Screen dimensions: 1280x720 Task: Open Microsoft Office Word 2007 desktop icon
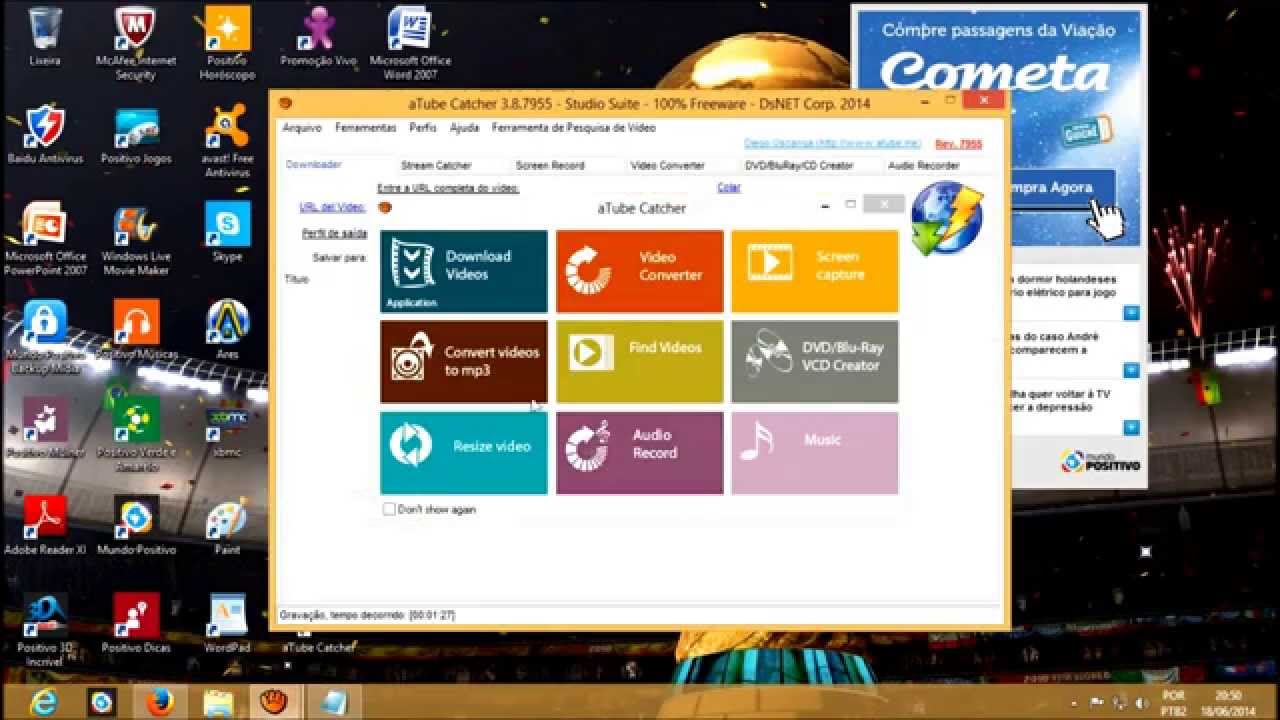click(x=409, y=42)
